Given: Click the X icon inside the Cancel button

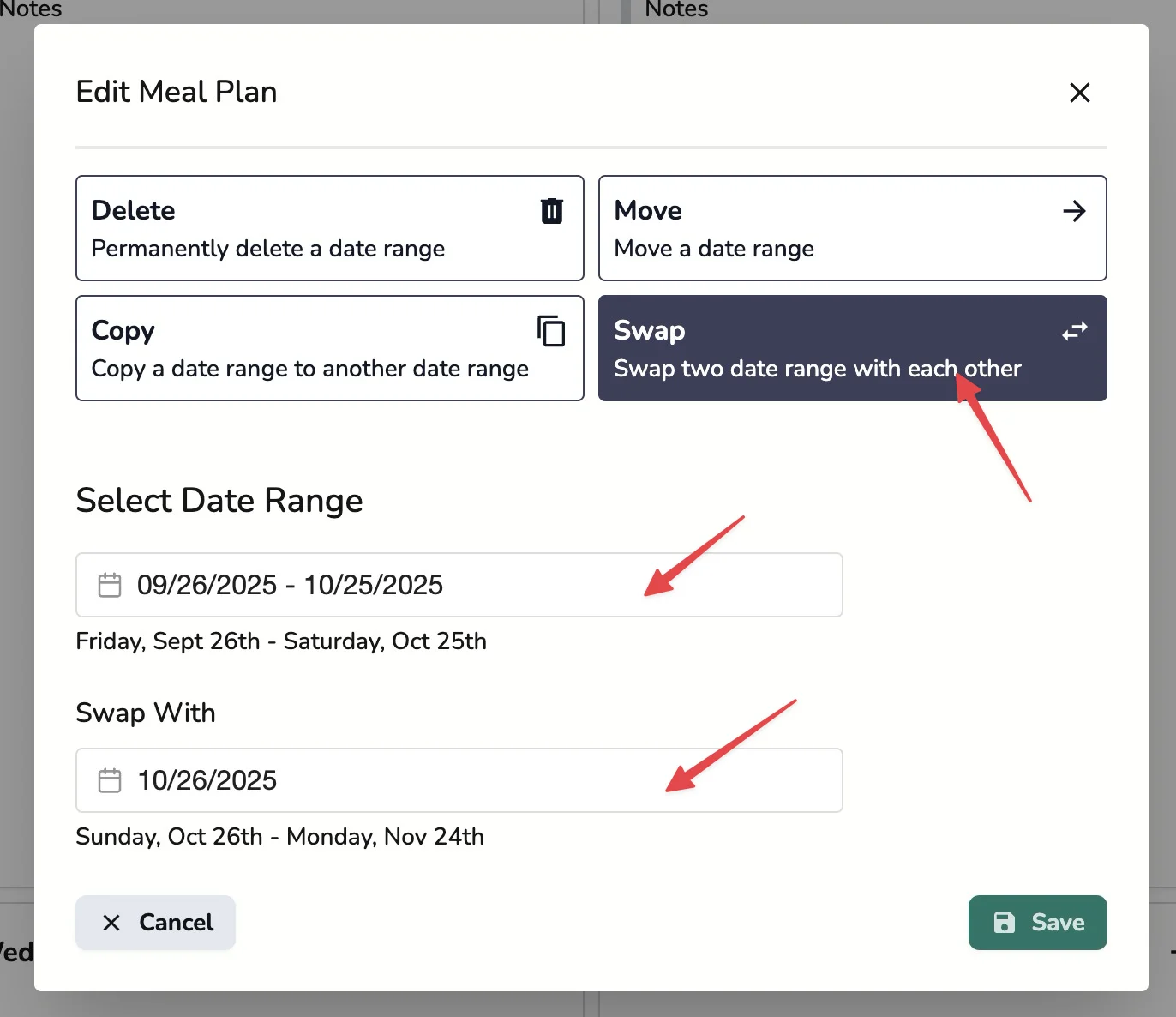Looking at the screenshot, I should 111,923.
